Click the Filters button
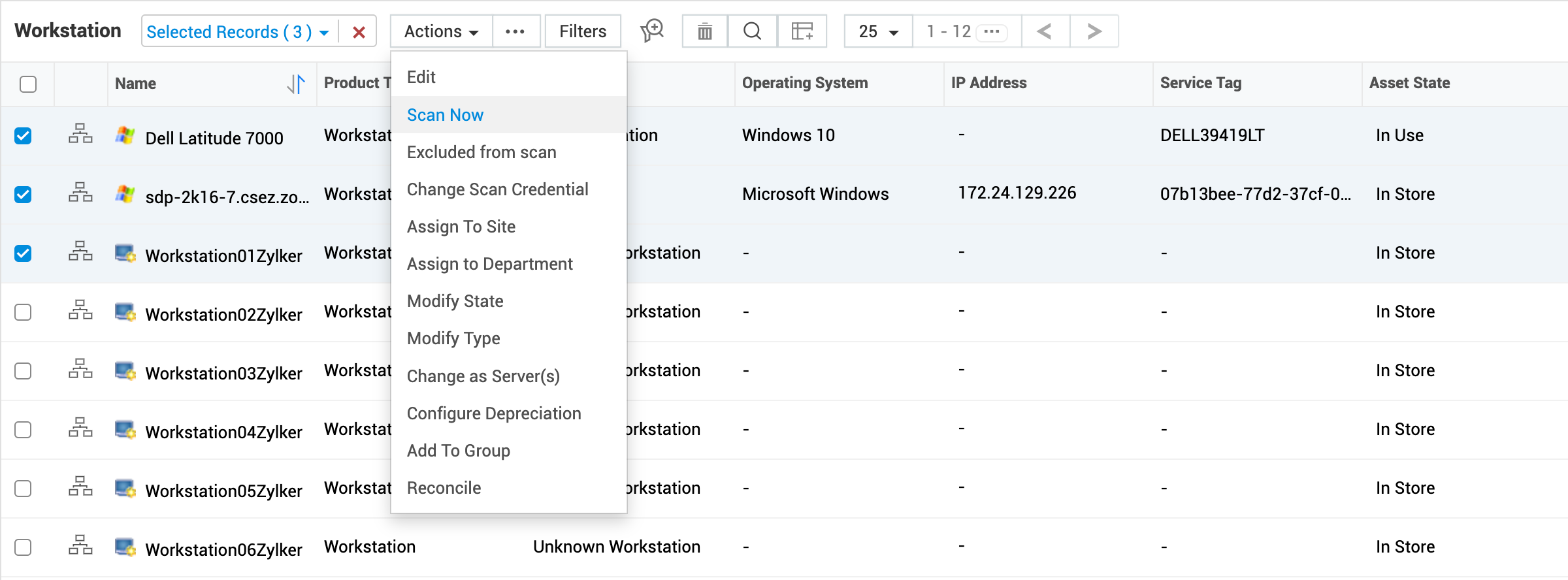This screenshot has width=1568, height=580. [582, 31]
